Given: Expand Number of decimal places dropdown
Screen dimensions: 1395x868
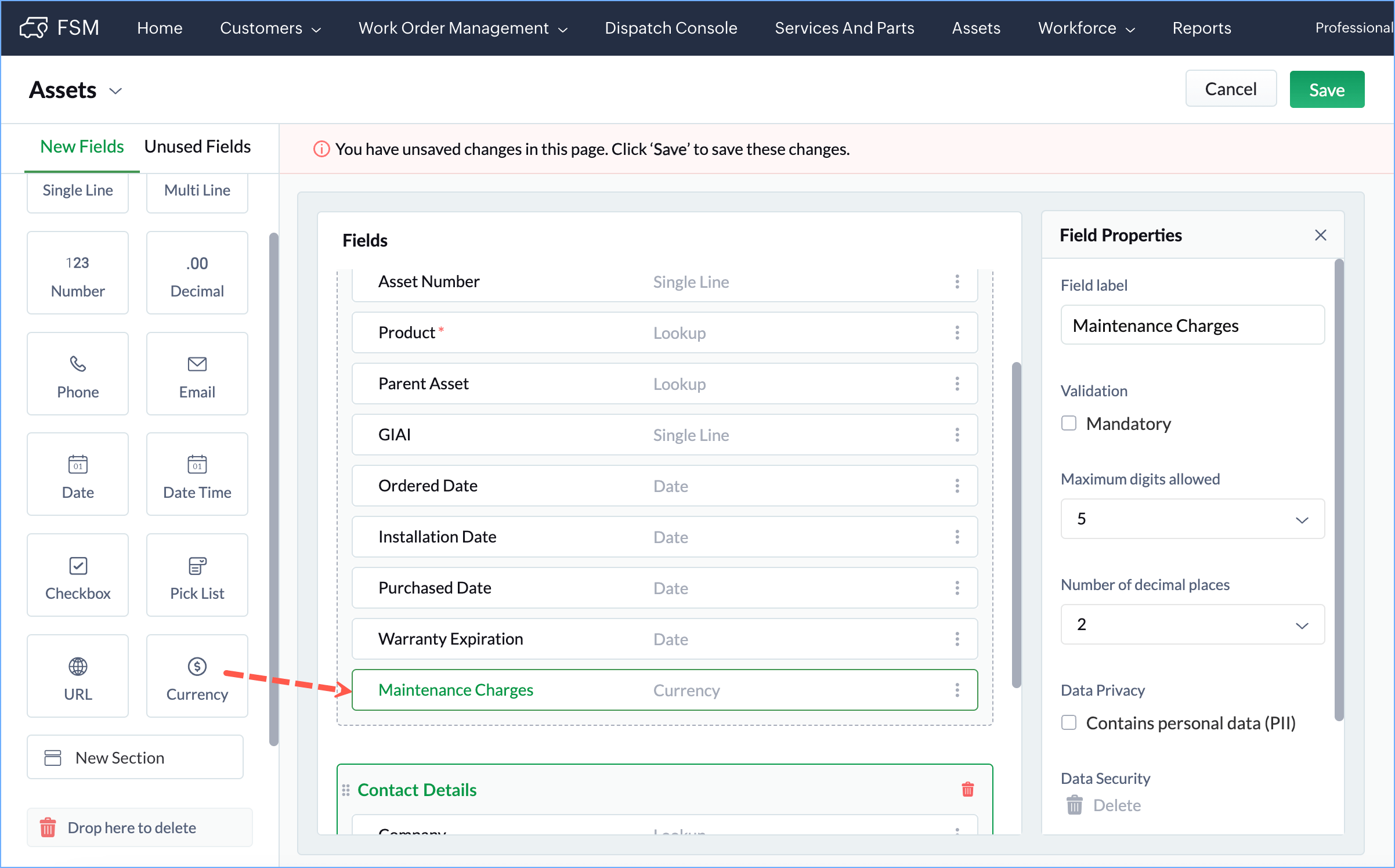Looking at the screenshot, I should 1192,625.
